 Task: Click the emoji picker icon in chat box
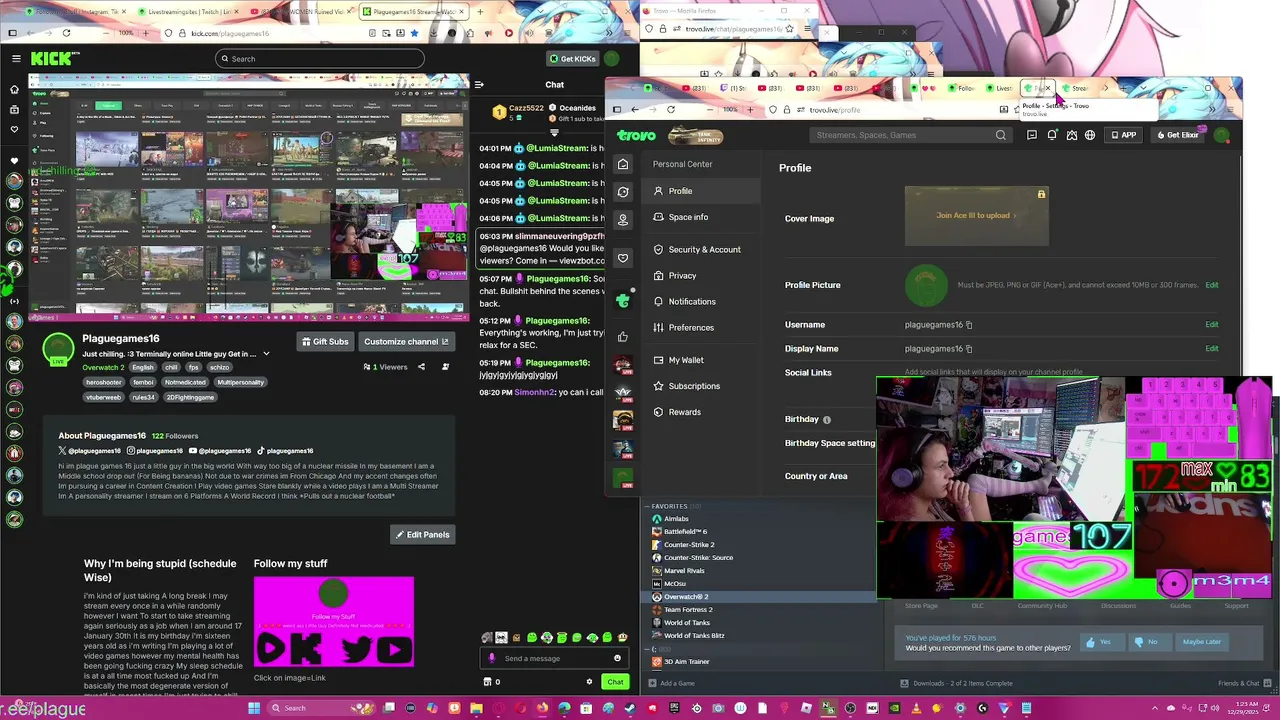coord(617,658)
